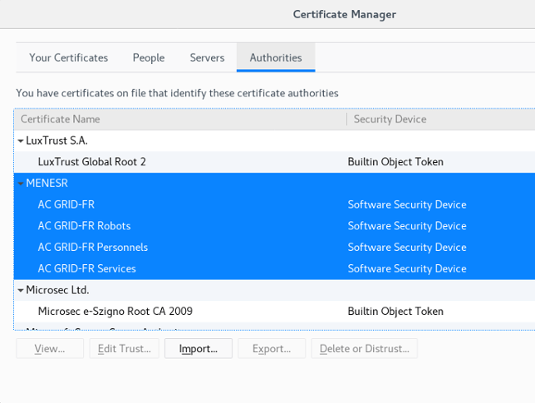Click the Delete or Distrust... button

point(364,348)
